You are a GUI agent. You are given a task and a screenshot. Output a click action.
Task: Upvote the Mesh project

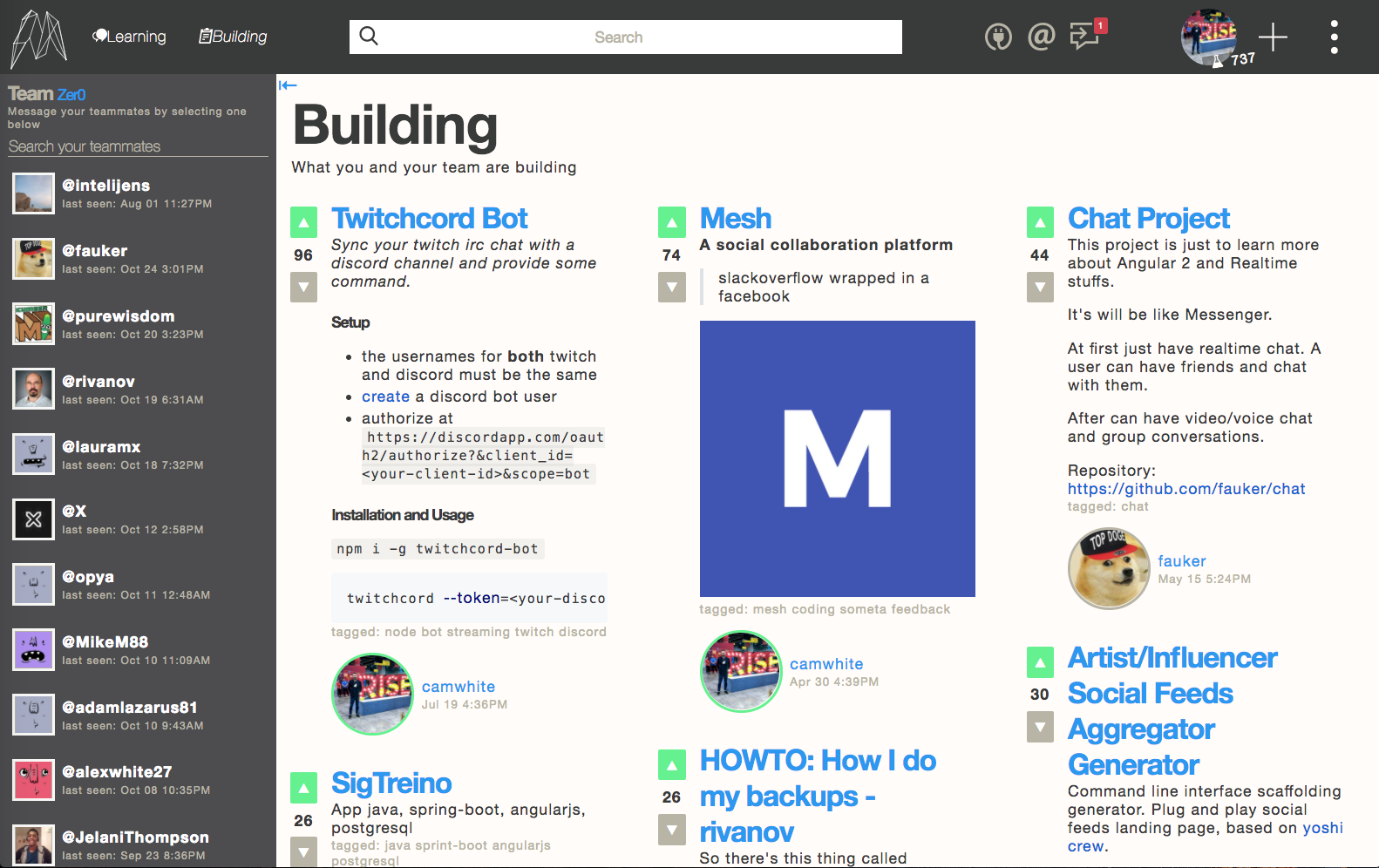pyautogui.click(x=672, y=222)
